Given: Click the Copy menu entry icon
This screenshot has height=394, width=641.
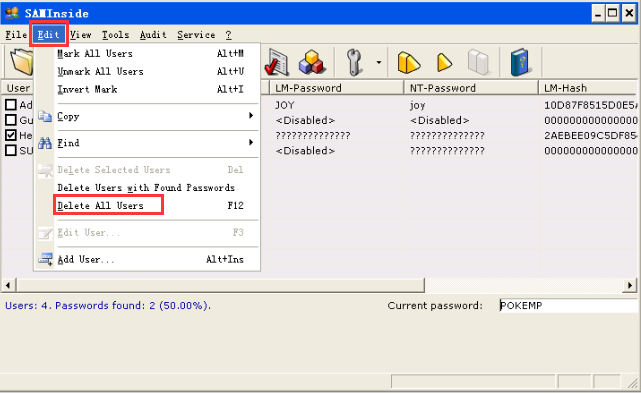Looking at the screenshot, I should pyautogui.click(x=45, y=116).
